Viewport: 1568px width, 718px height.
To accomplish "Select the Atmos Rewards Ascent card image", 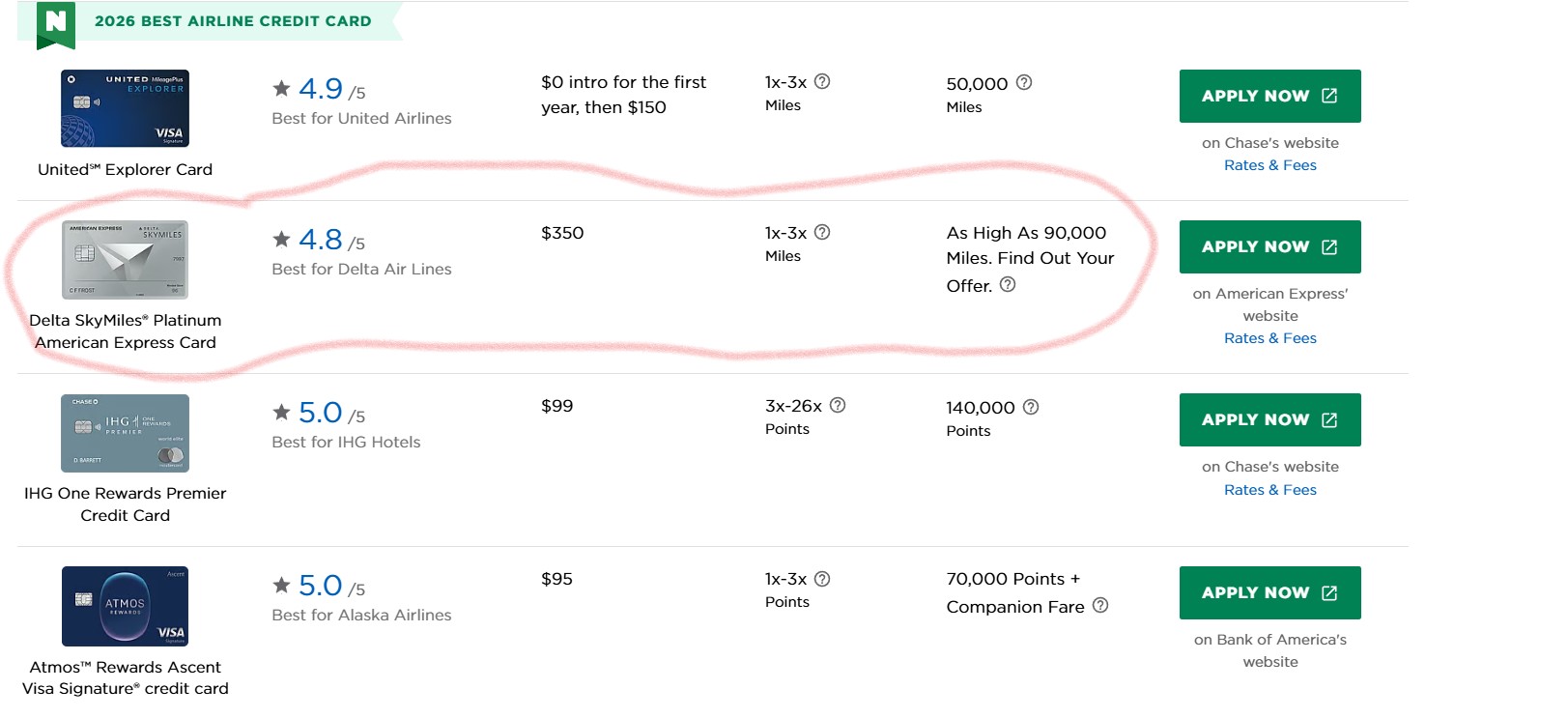I will (125, 606).
